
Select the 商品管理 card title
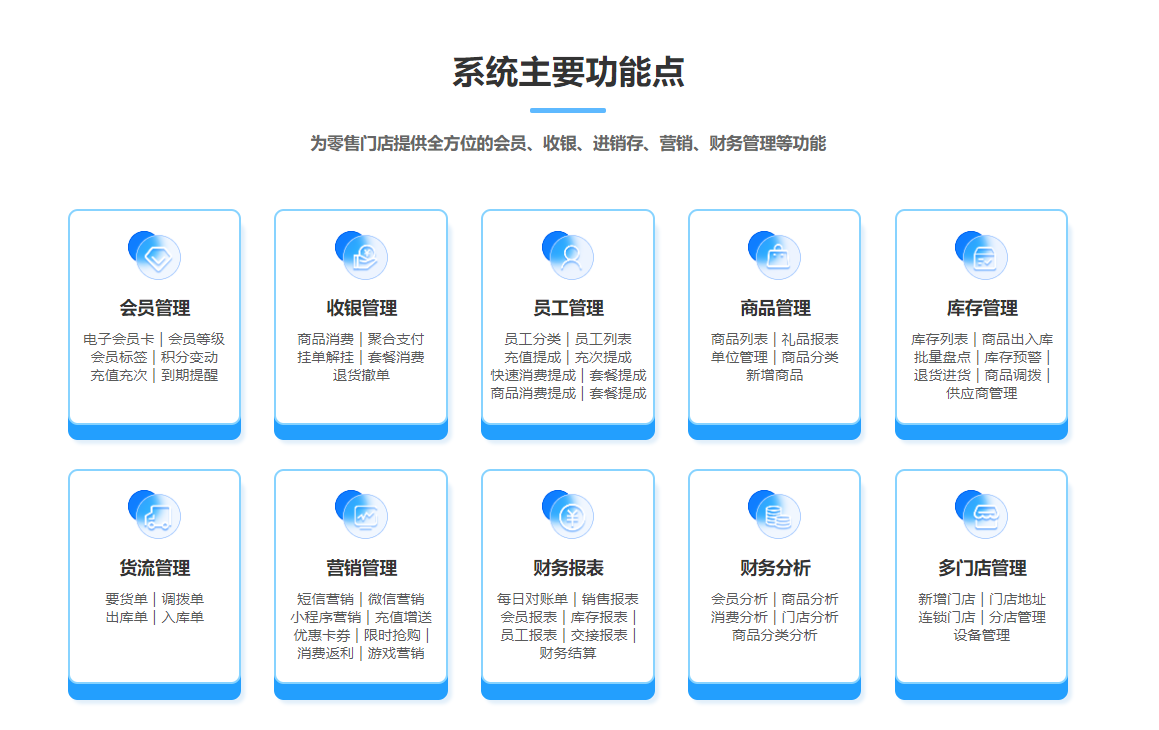tap(775, 308)
